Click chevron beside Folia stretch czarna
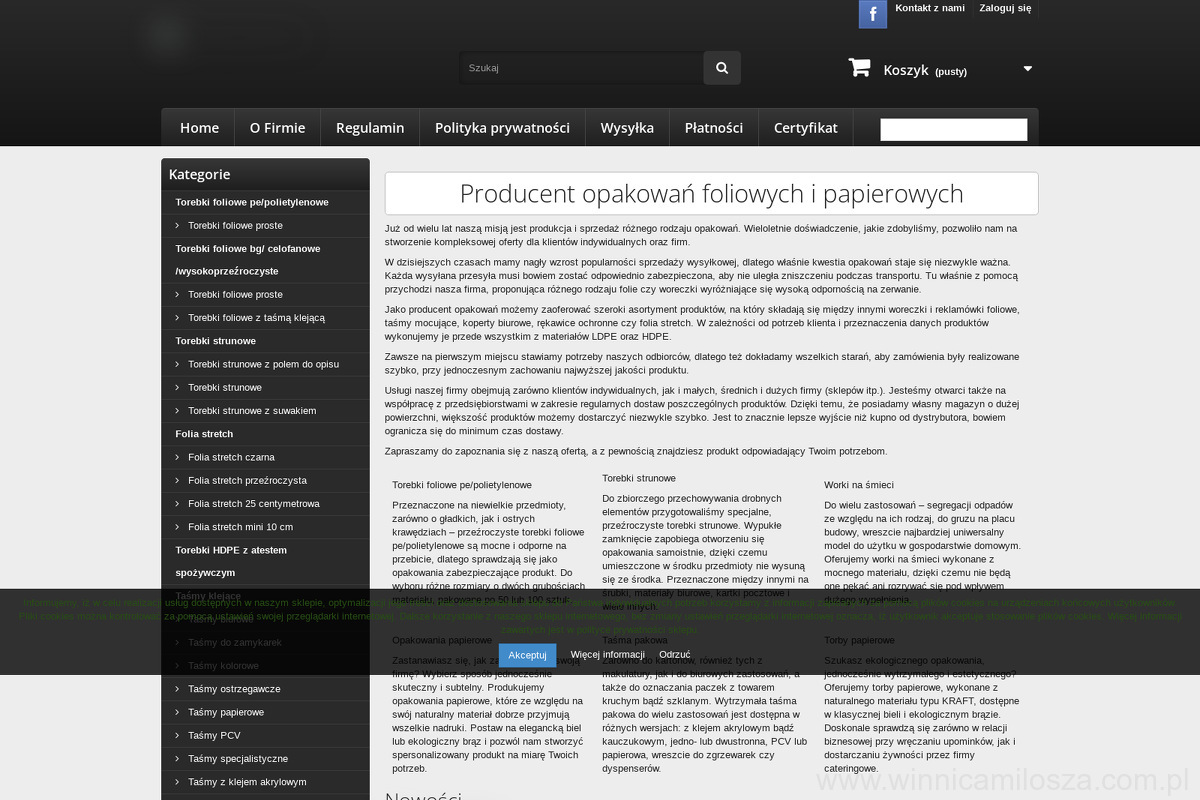This screenshot has width=1200, height=800. (177, 457)
